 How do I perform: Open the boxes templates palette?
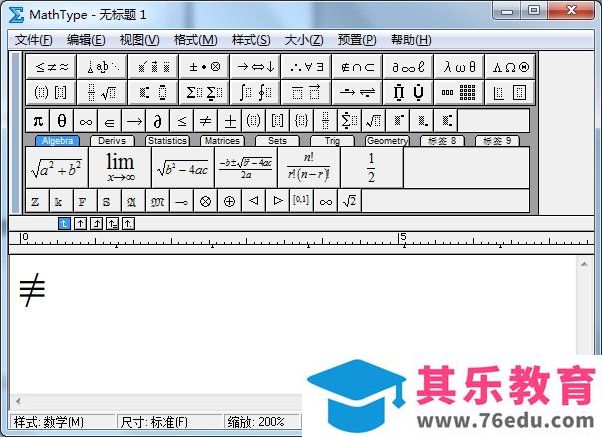click(510, 92)
